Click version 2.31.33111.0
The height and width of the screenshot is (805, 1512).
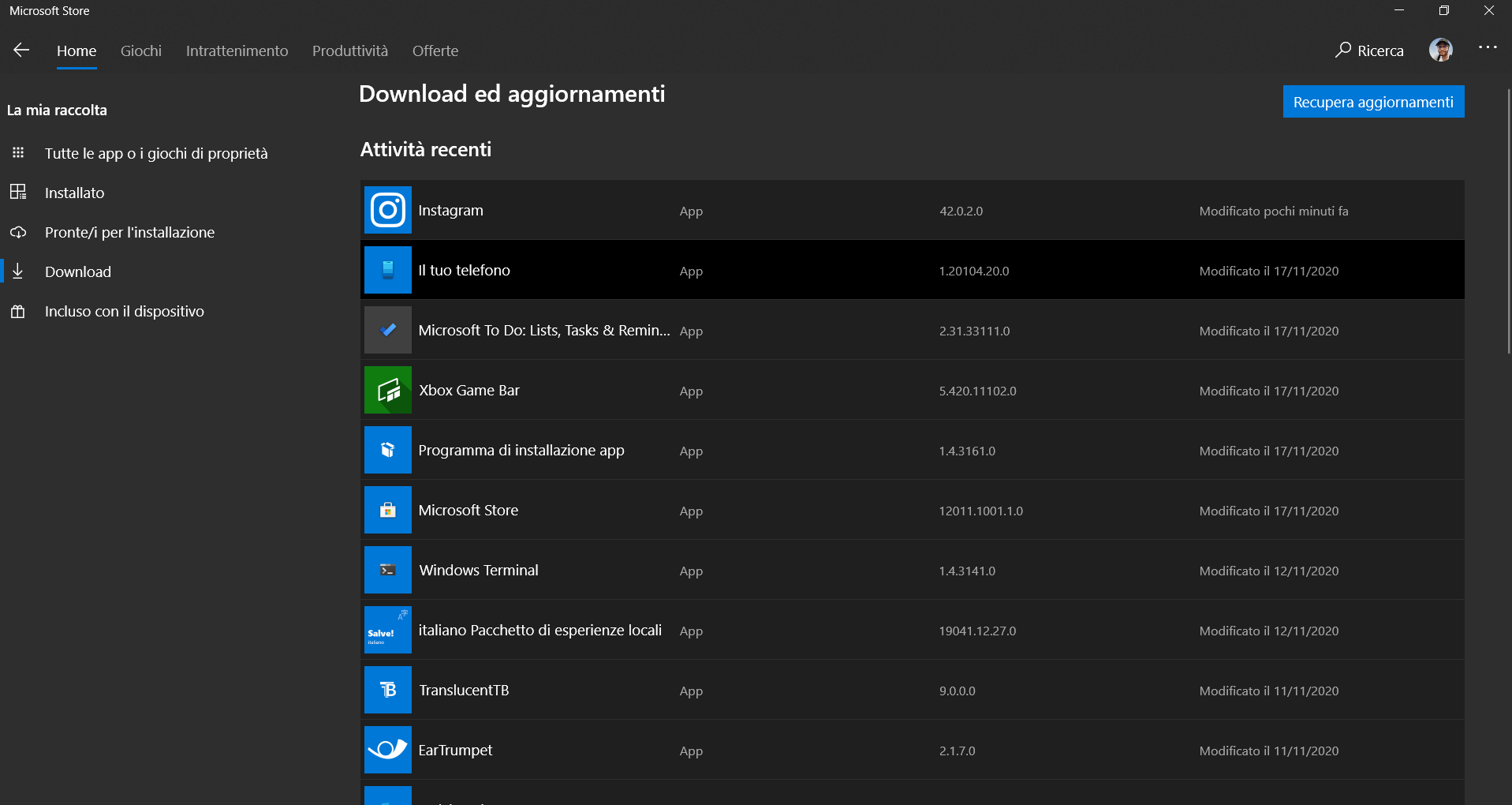pyautogui.click(x=974, y=331)
